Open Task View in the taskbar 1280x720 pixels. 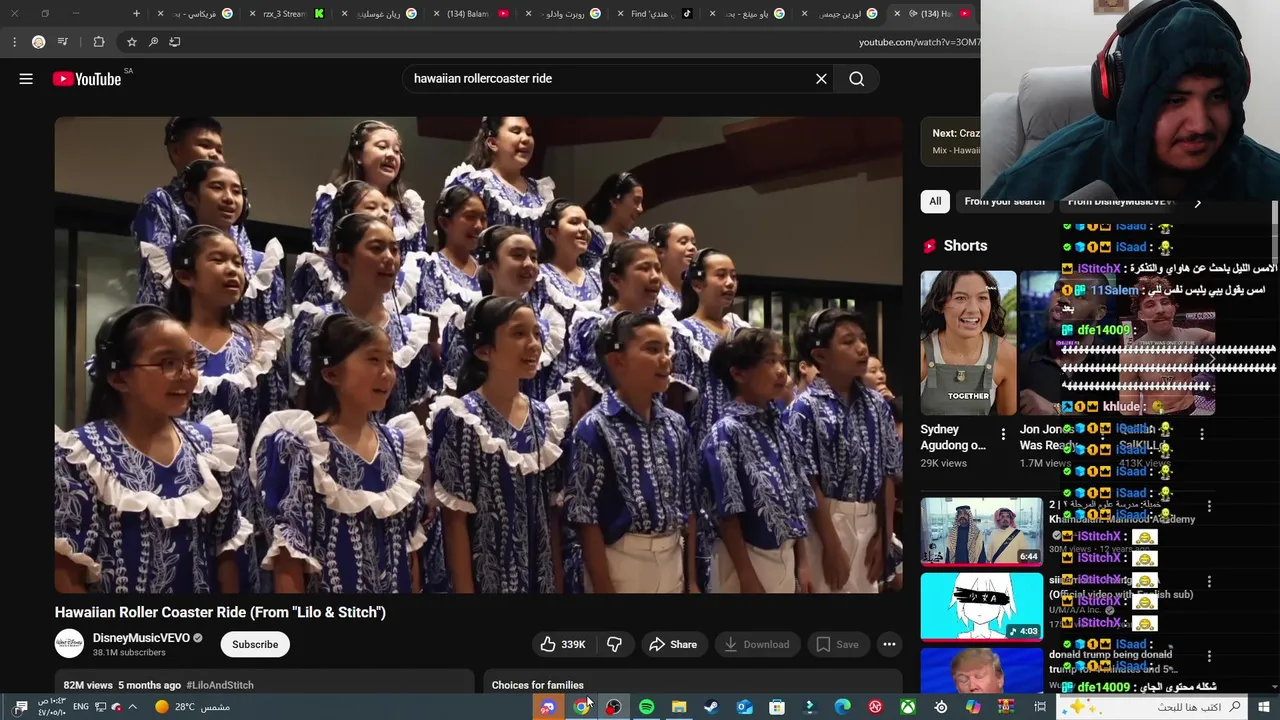click(1040, 707)
